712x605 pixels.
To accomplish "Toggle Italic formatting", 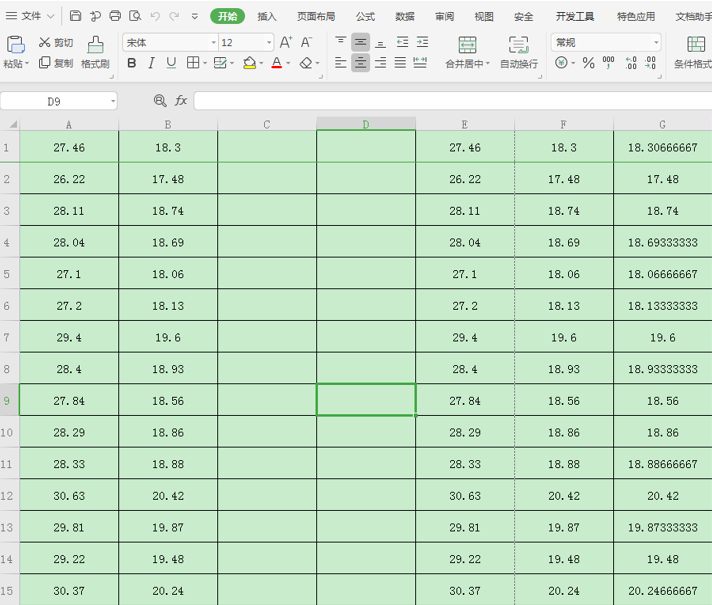I will [x=151, y=63].
